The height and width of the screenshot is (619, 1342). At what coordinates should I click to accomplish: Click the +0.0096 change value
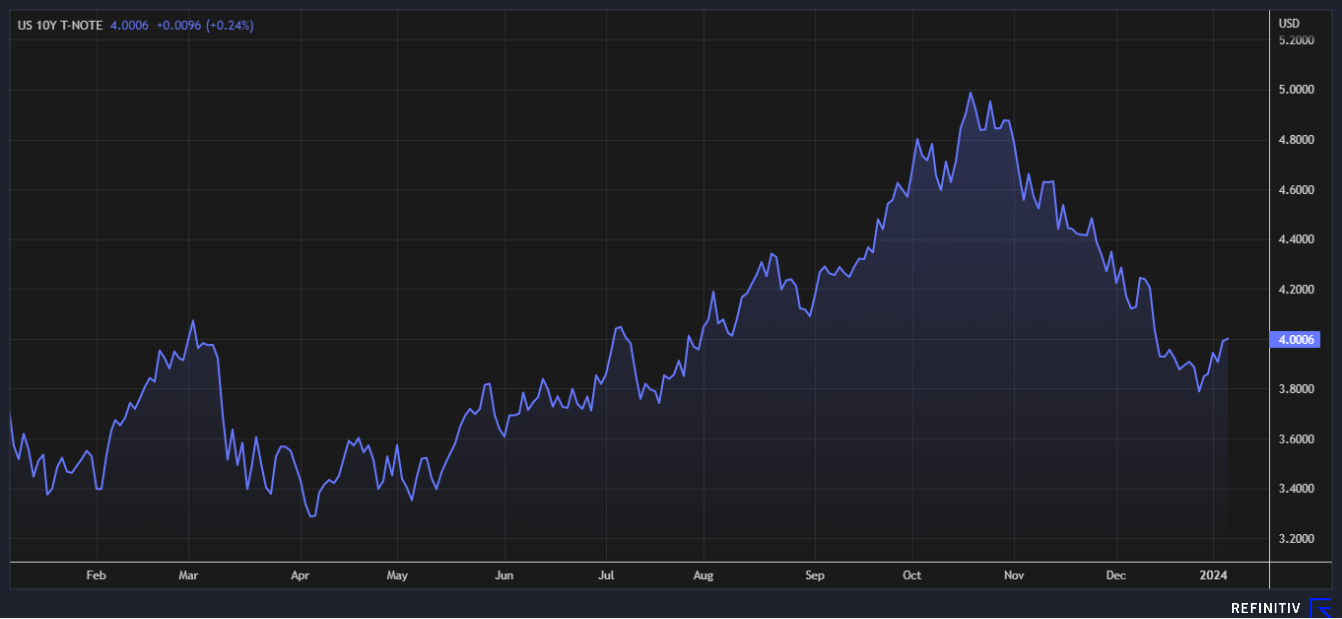pyautogui.click(x=179, y=25)
